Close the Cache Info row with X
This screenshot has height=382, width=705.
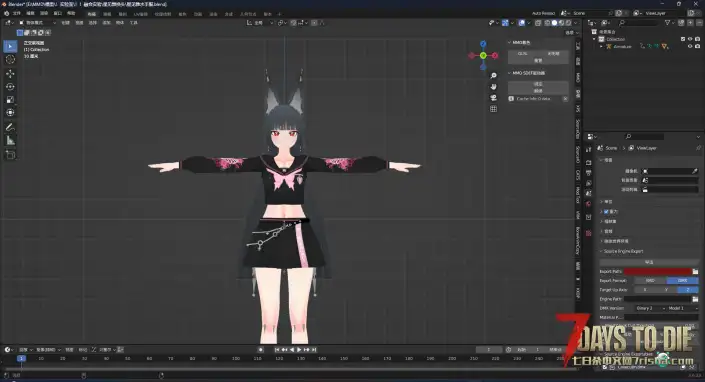(565, 99)
